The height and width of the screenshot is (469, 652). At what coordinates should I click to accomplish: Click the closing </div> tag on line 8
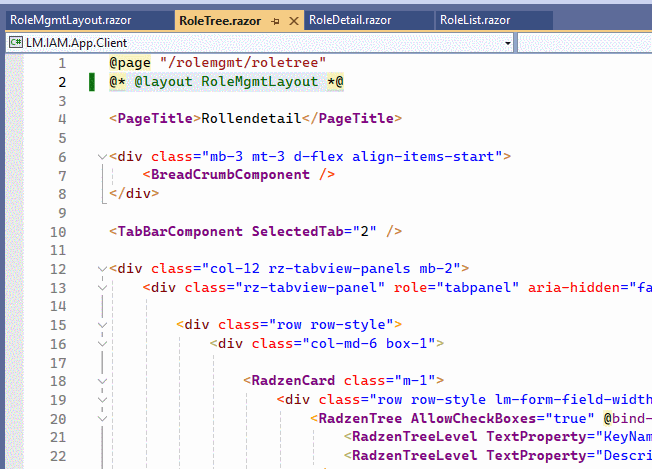pos(134,193)
